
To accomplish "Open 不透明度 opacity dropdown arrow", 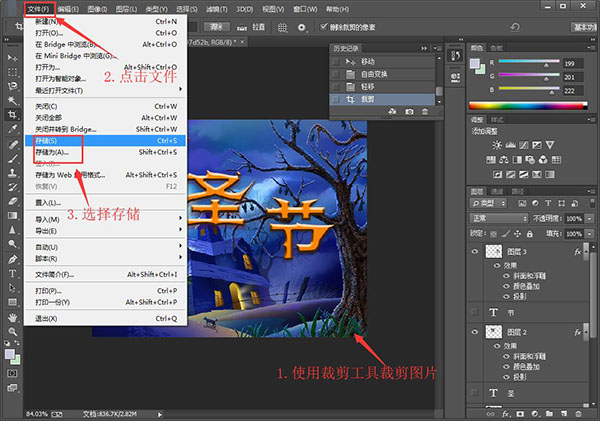I will click(x=589, y=219).
